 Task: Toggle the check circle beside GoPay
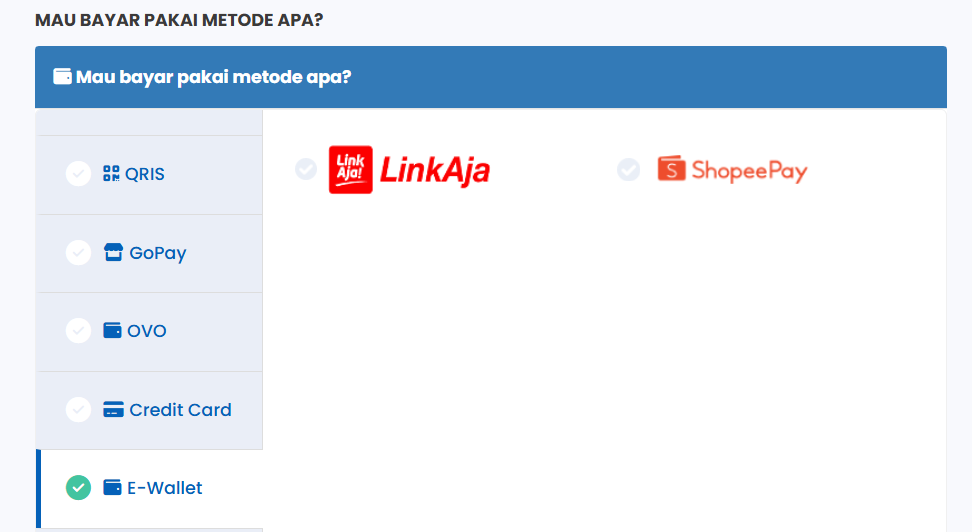78,253
